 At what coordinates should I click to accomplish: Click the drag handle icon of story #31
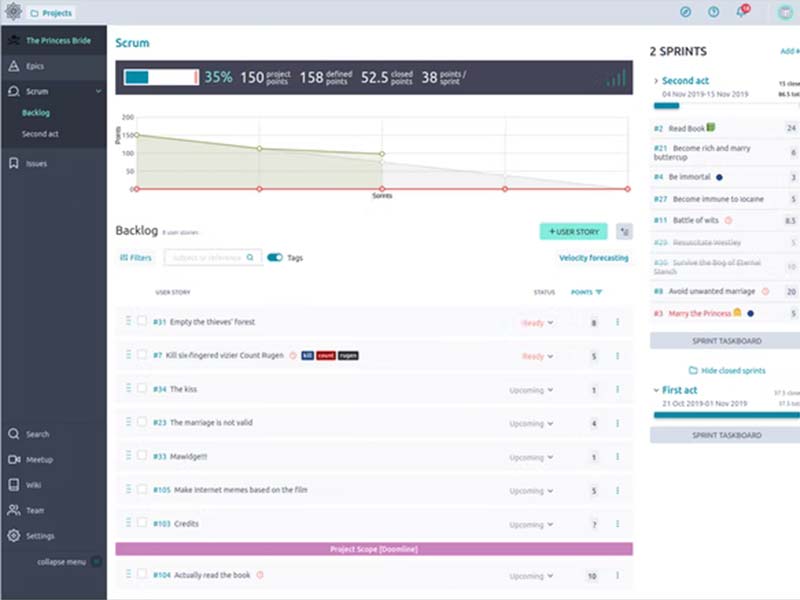tap(128, 321)
